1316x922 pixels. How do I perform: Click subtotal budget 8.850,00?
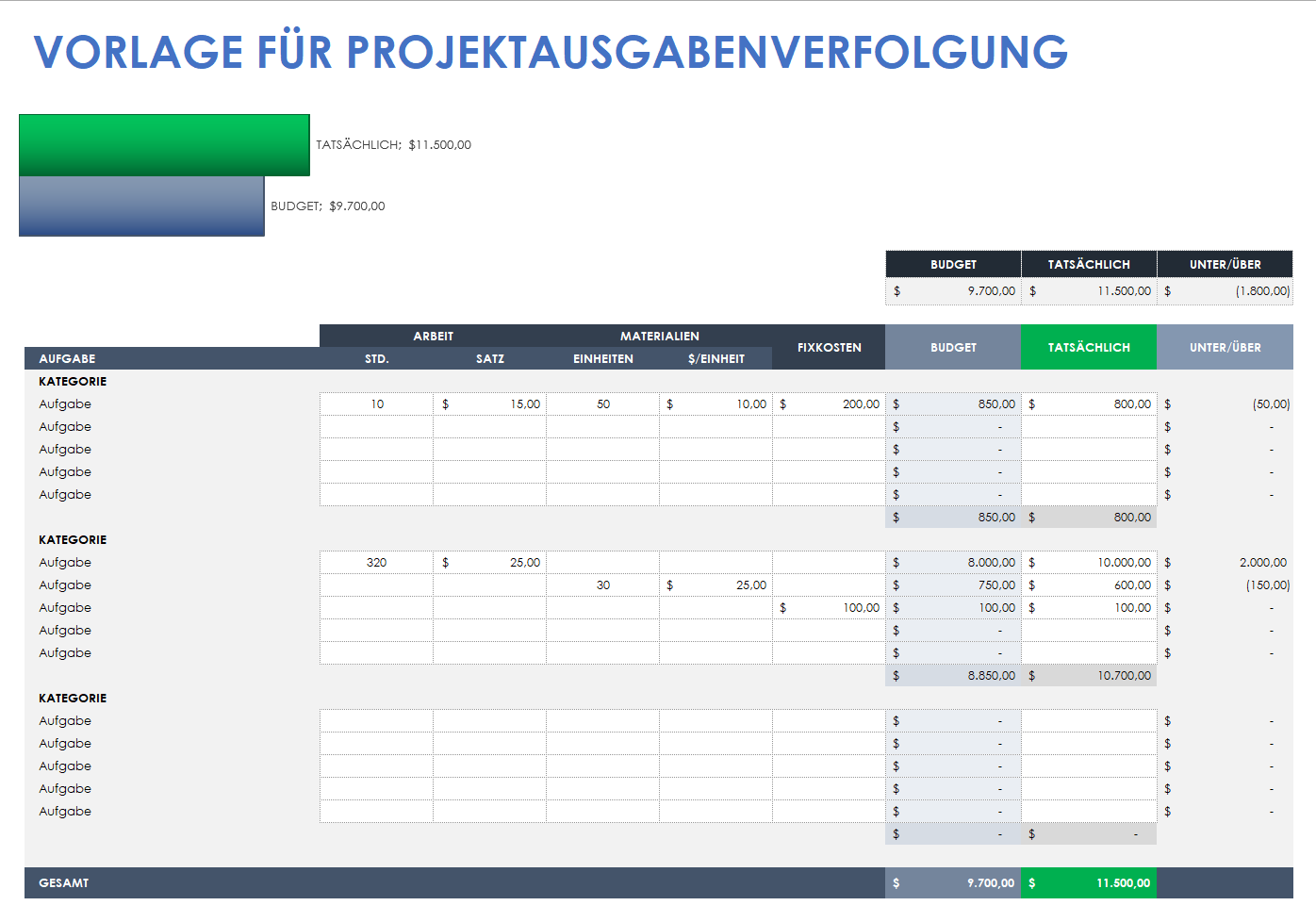953,675
